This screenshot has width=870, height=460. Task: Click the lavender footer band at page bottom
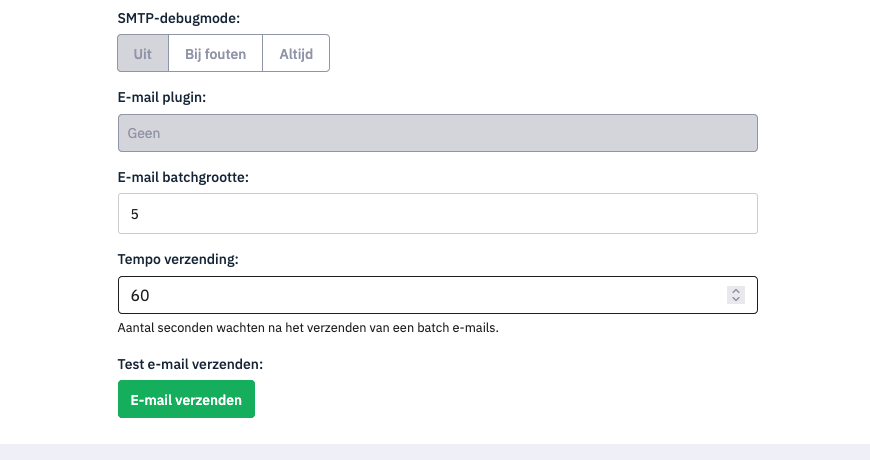point(435,452)
